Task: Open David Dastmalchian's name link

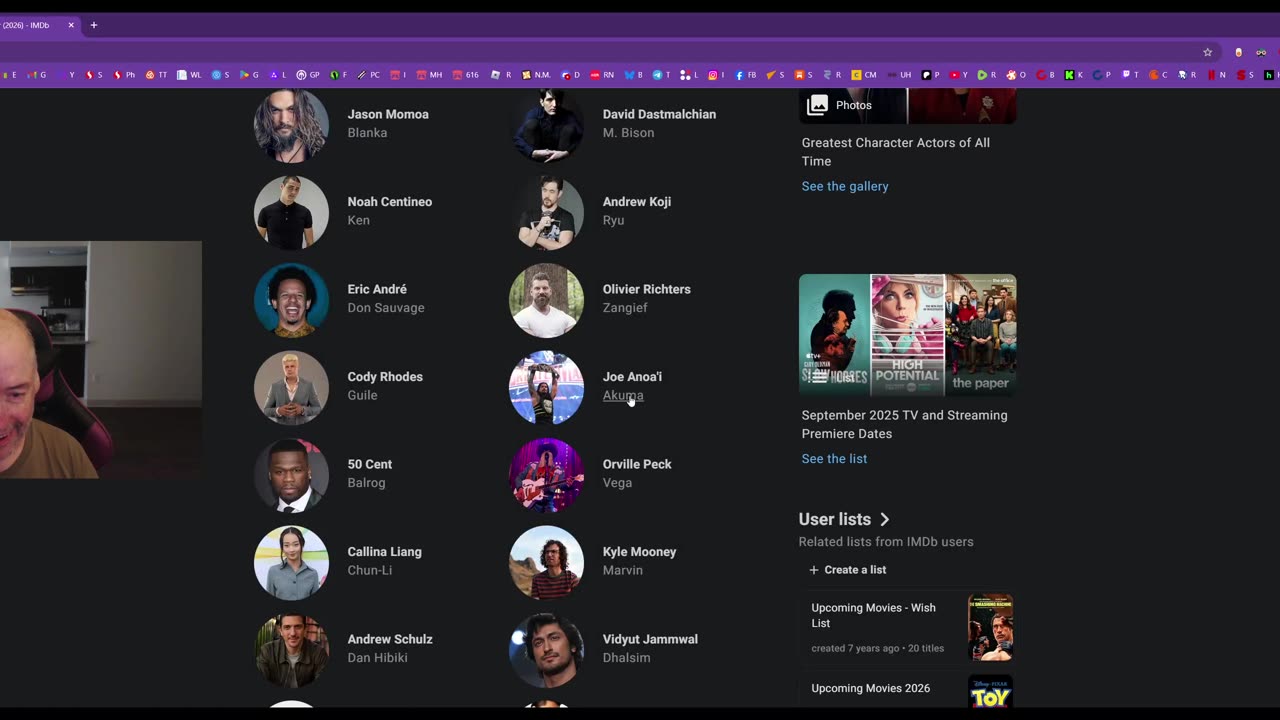Action: 659,114
